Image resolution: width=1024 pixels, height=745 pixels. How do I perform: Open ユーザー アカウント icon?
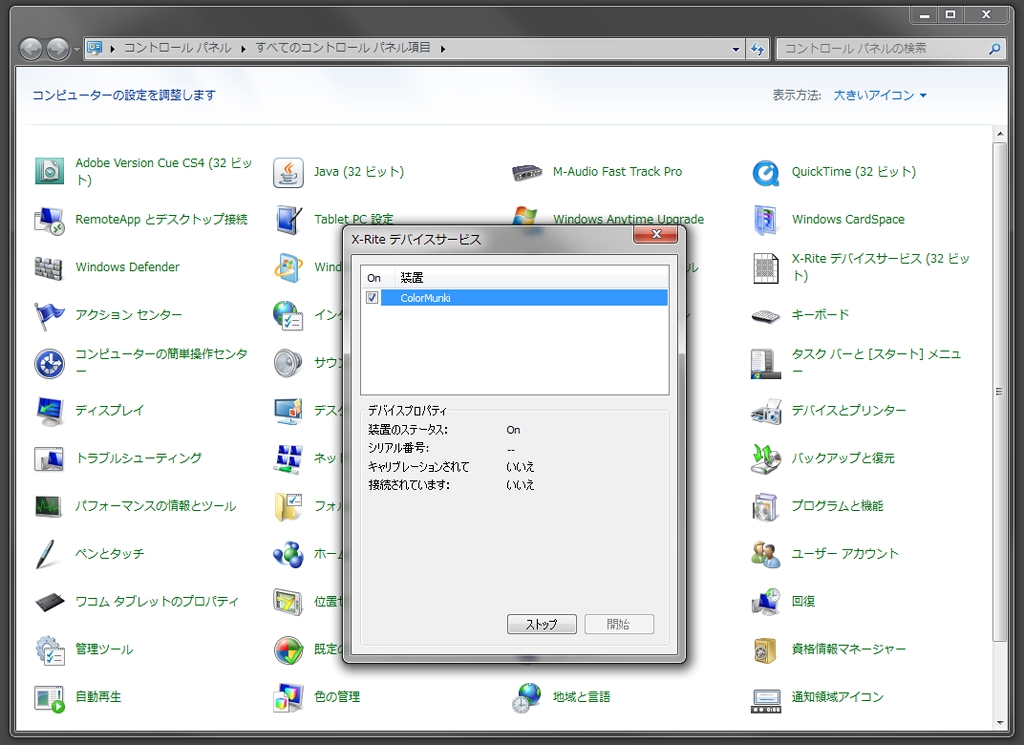765,554
